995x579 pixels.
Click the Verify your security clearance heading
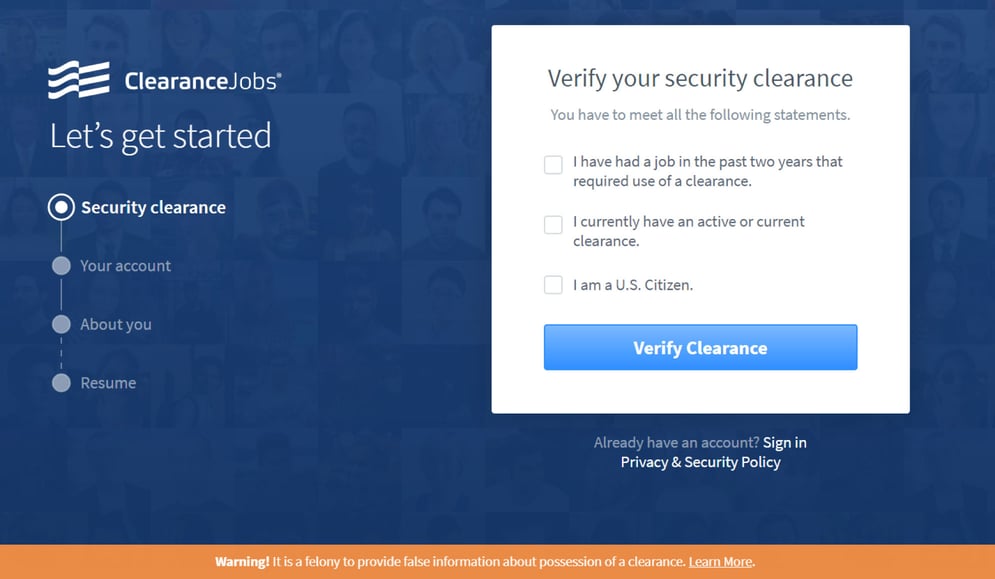(700, 78)
